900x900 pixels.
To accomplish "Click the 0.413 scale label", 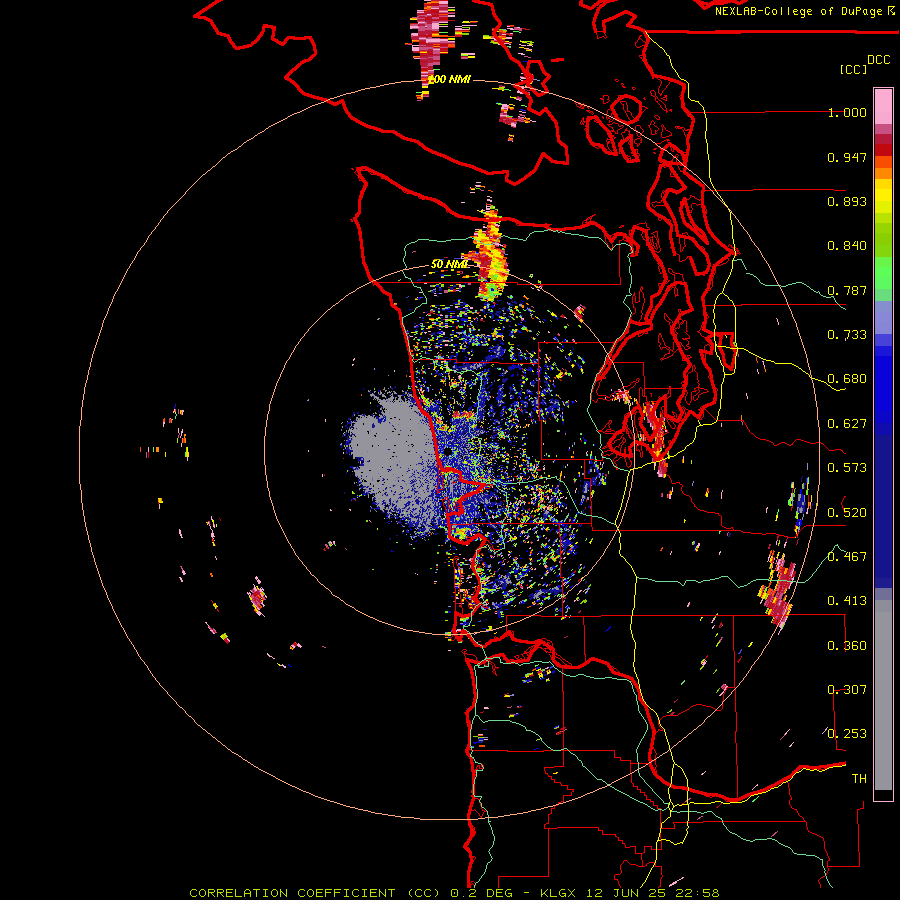I will pyautogui.click(x=847, y=601).
